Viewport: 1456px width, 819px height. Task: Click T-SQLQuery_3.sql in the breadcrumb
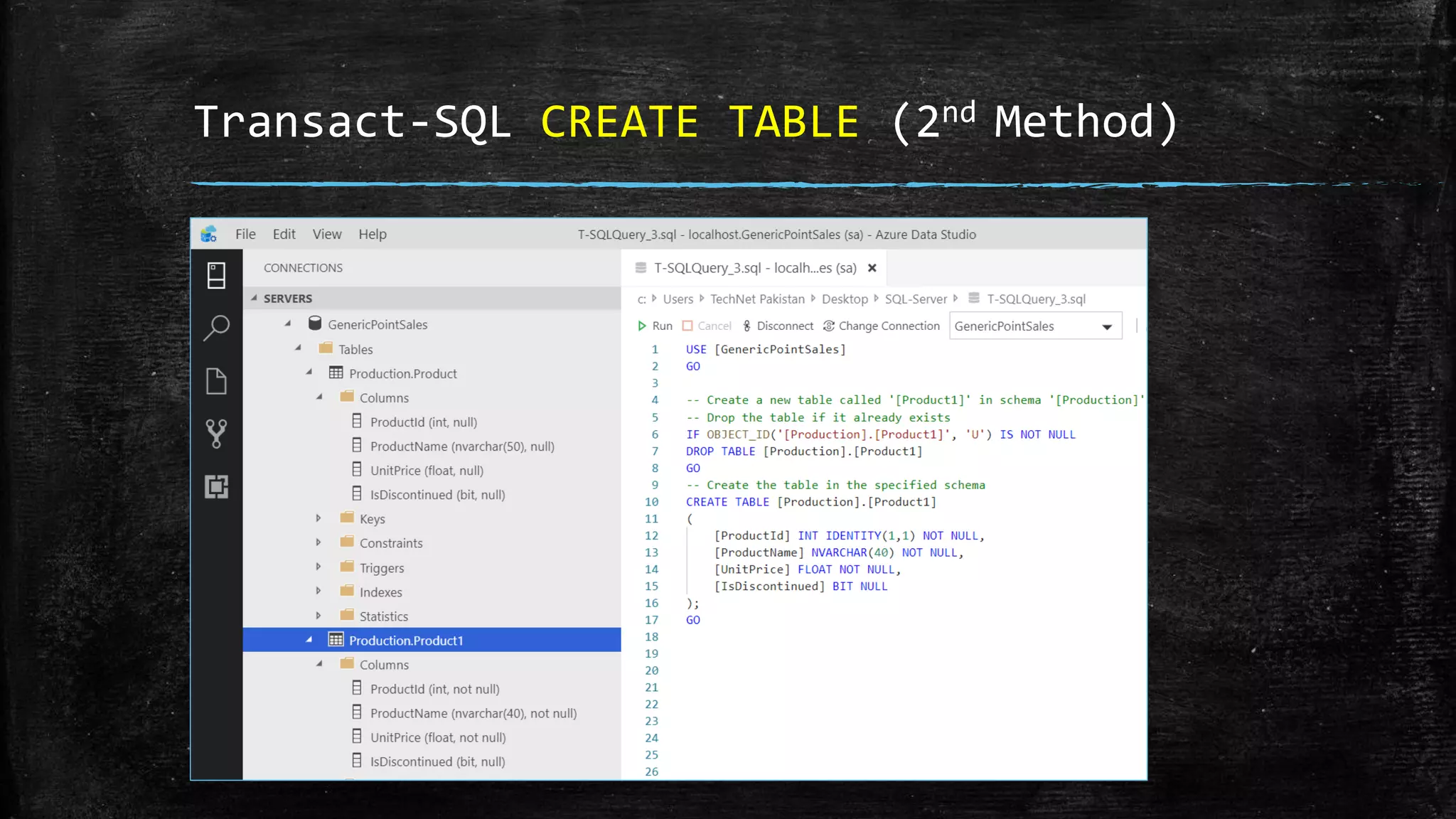pos(1036,299)
